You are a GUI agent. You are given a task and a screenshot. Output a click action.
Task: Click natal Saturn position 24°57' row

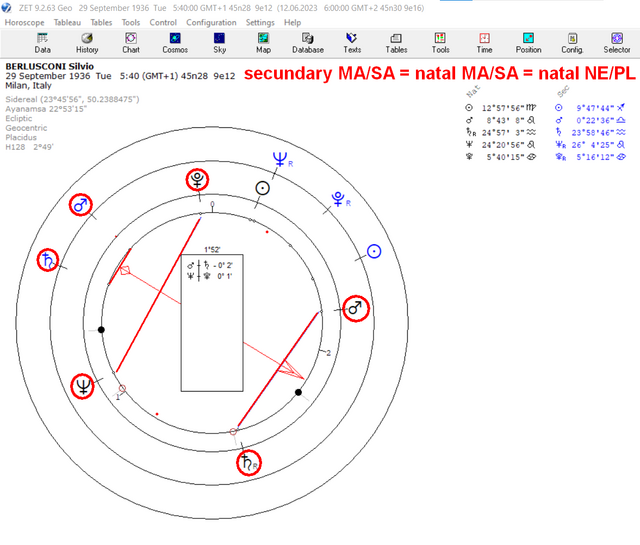click(500, 133)
